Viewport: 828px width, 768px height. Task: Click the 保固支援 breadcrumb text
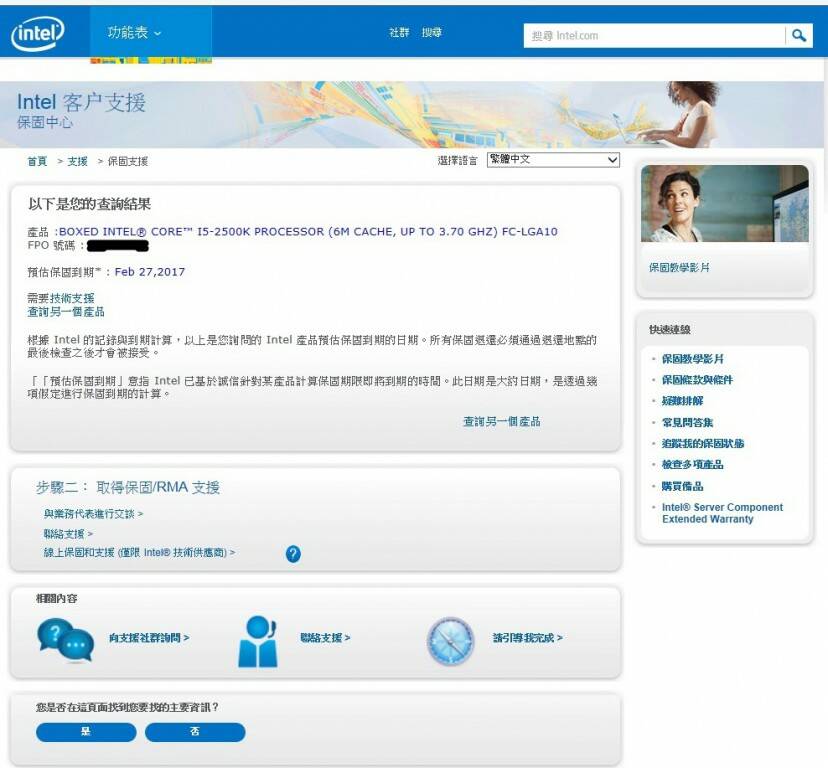pyautogui.click(x=128, y=161)
